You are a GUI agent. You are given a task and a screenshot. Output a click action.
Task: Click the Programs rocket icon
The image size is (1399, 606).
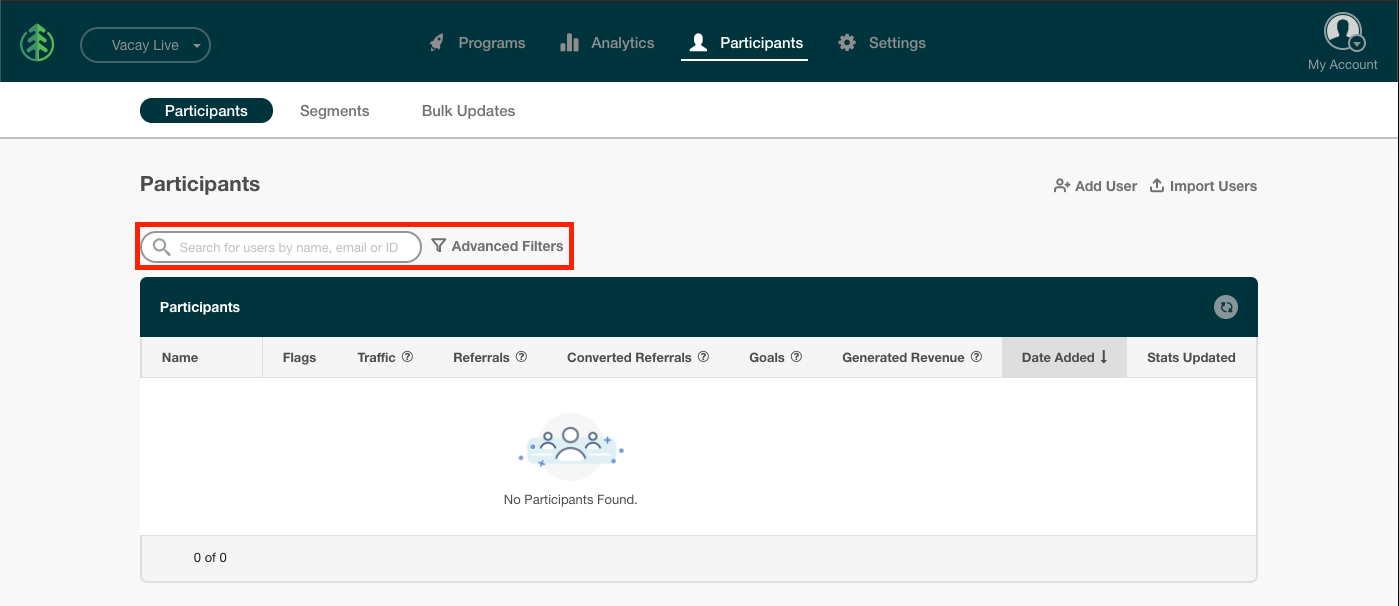coord(437,43)
